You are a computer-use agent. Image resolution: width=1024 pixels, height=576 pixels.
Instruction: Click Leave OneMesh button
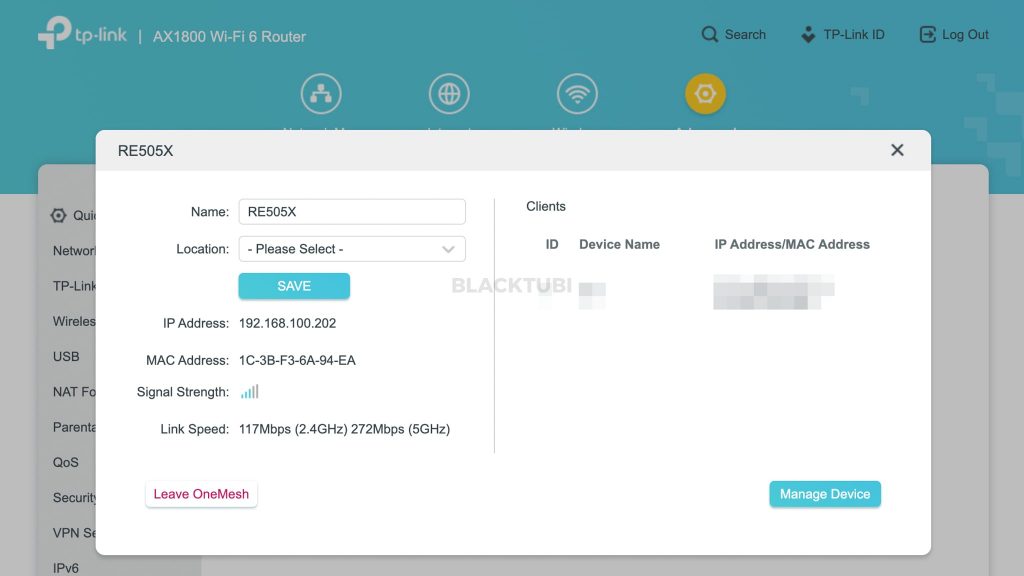click(x=201, y=494)
